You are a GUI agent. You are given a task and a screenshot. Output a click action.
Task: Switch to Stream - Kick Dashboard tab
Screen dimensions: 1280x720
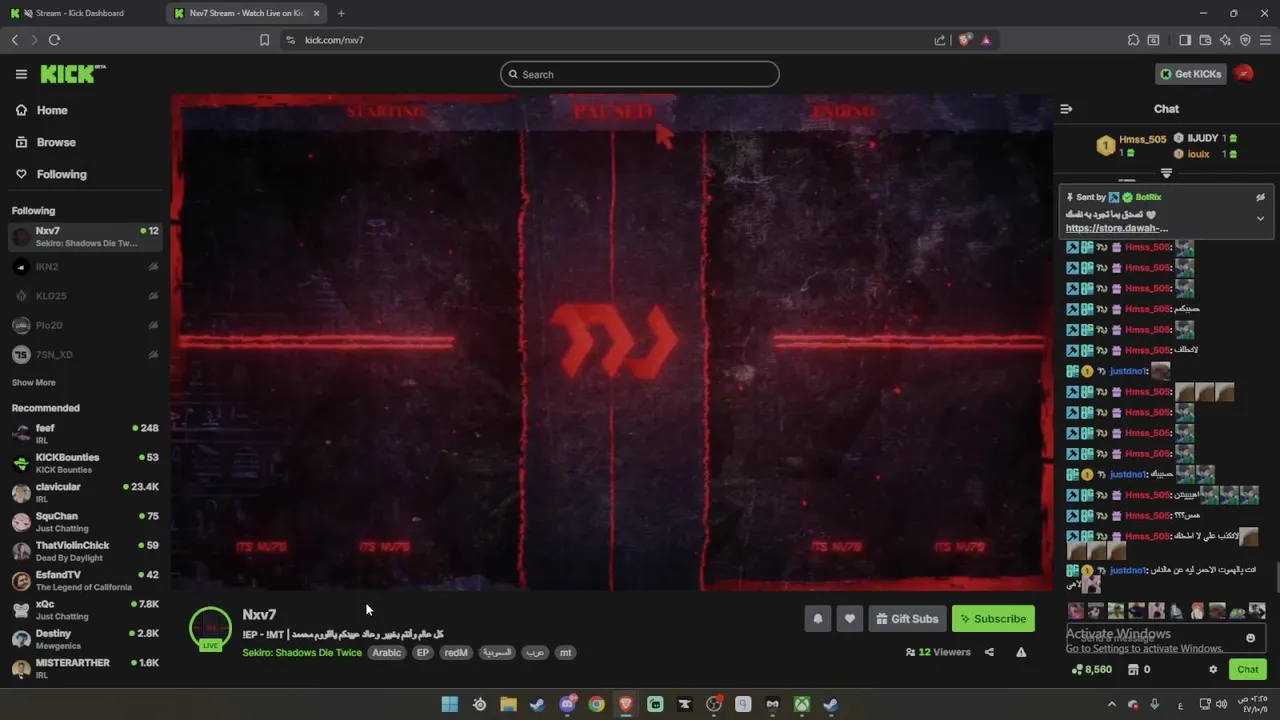point(82,13)
